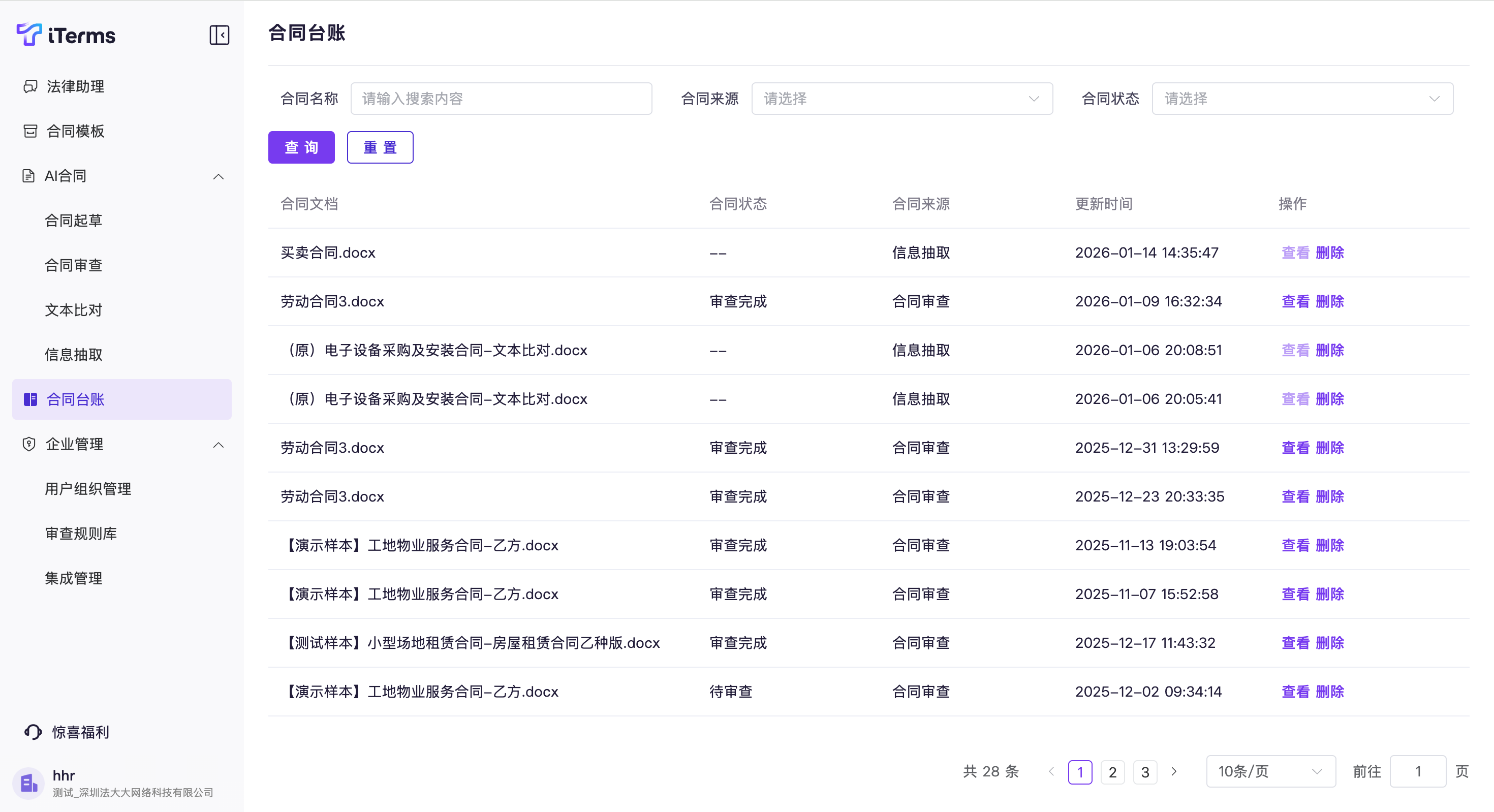
Task: Open 合同审查 in the sidebar
Action: [74, 265]
